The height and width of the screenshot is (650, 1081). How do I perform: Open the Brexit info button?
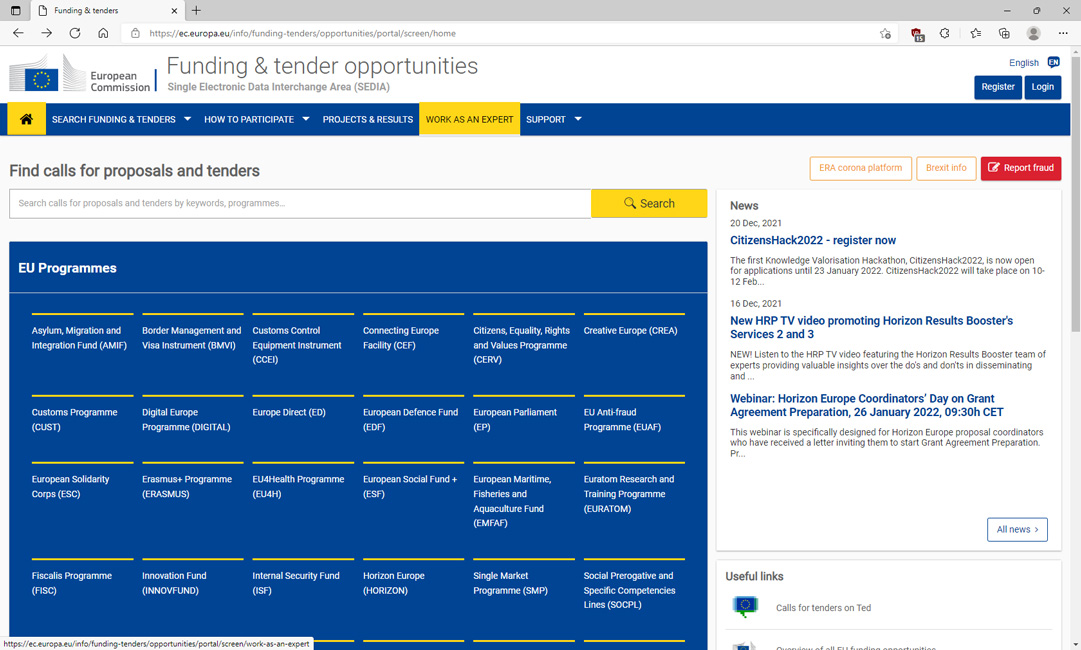pos(946,168)
